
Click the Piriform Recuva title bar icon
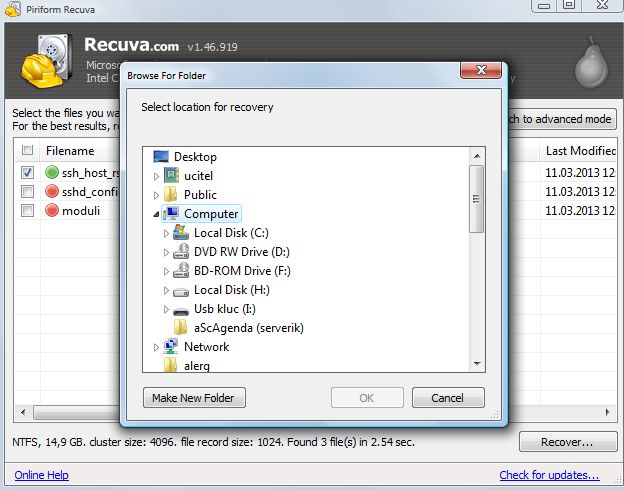click(13, 9)
